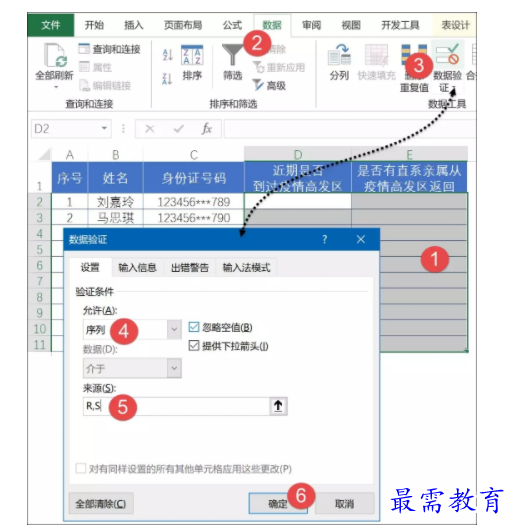Check apply changes to all cells (P)

(81, 469)
